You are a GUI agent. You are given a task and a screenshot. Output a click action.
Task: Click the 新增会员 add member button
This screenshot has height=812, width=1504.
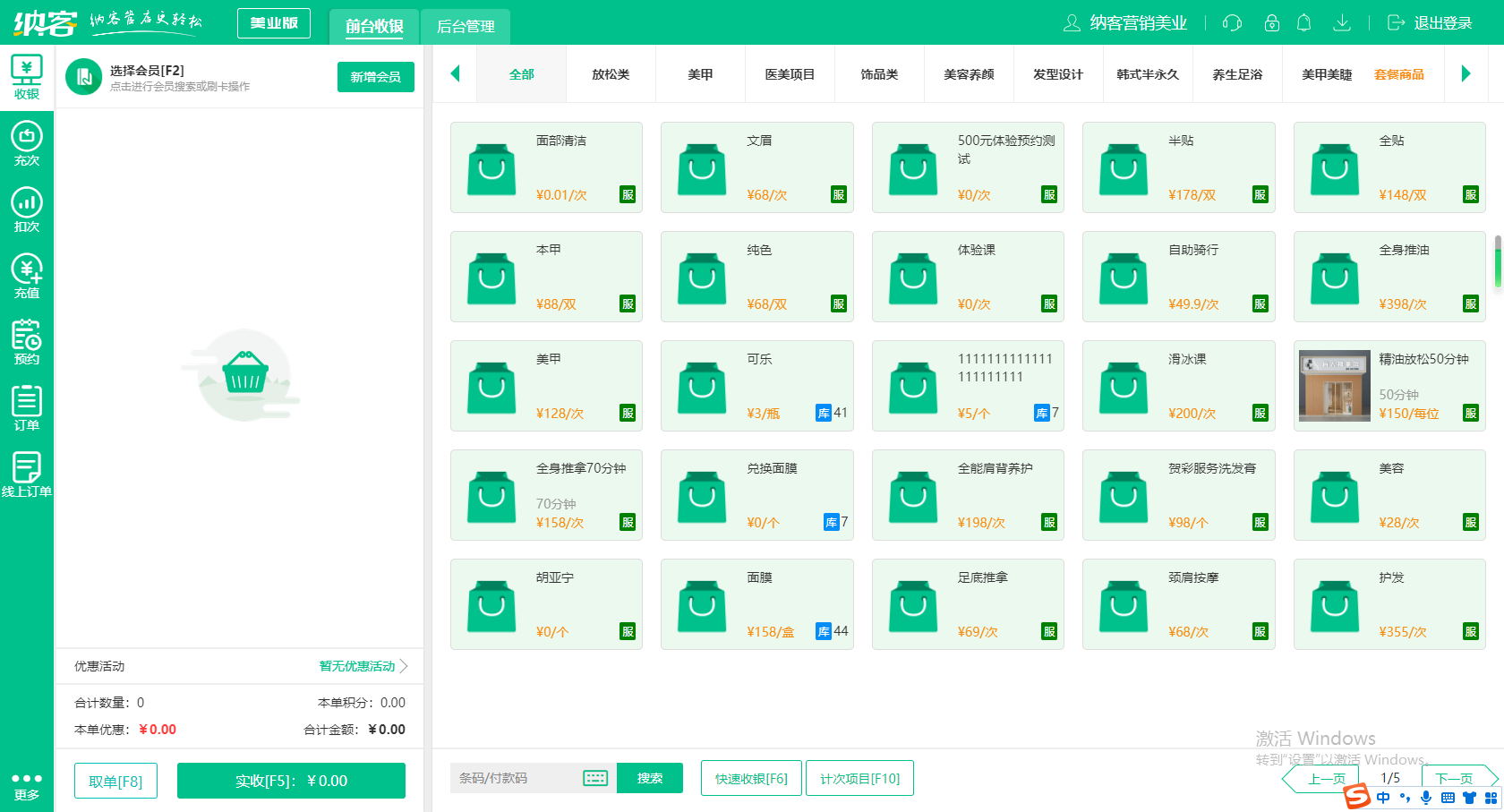376,78
